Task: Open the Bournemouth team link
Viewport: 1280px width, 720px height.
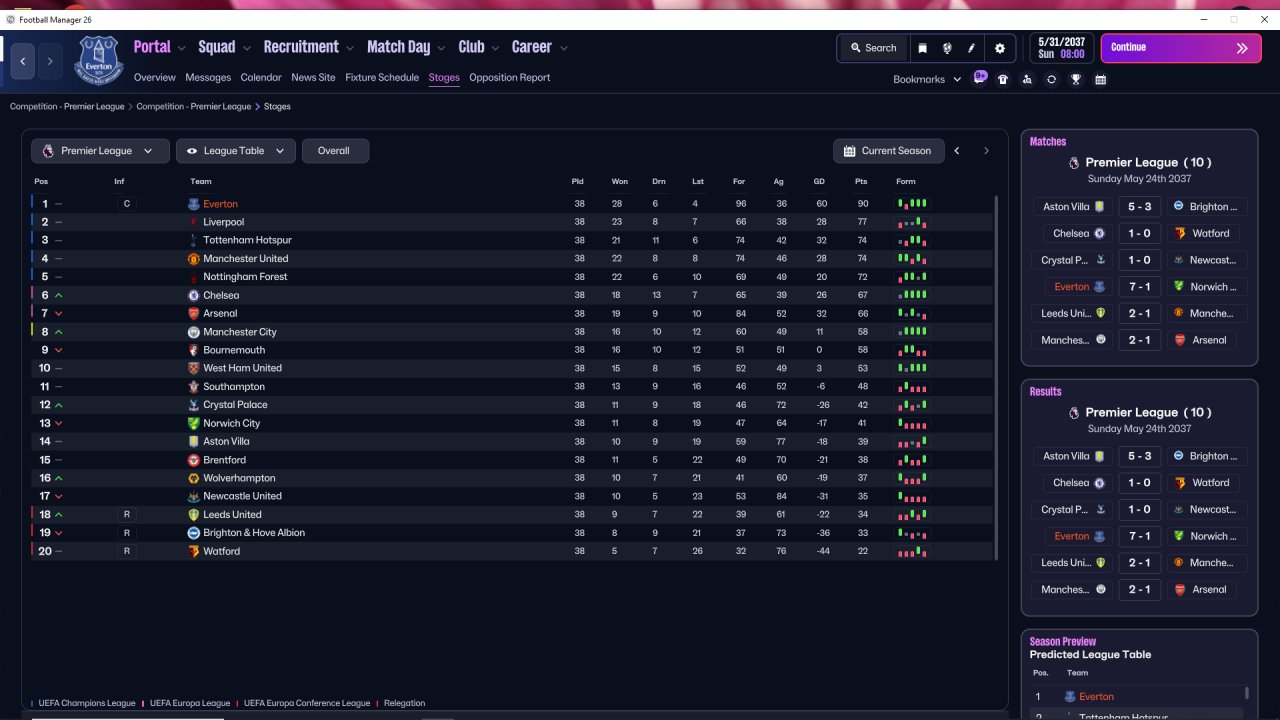Action: 234,350
